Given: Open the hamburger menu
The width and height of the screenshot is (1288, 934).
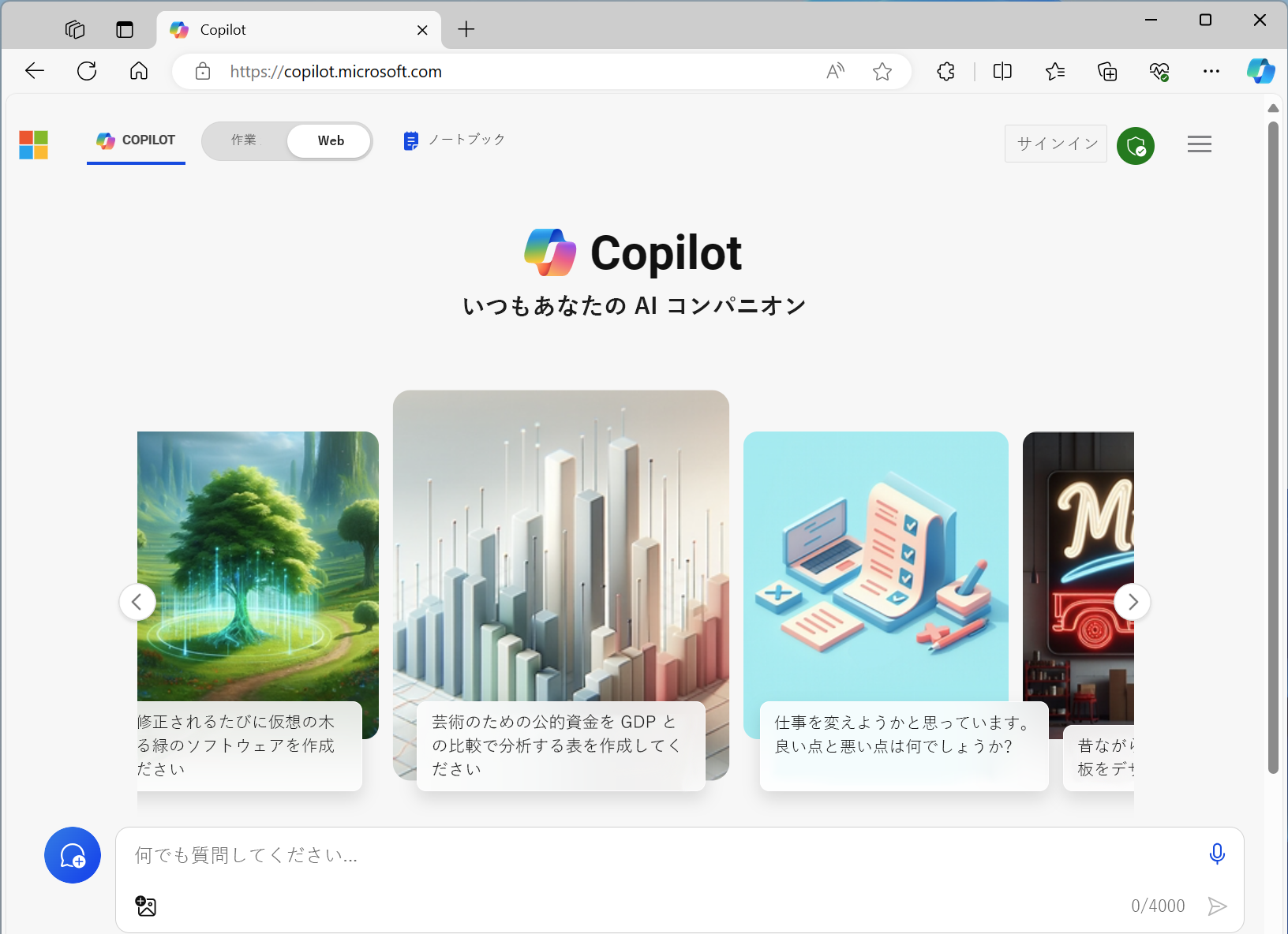Looking at the screenshot, I should pyautogui.click(x=1200, y=144).
